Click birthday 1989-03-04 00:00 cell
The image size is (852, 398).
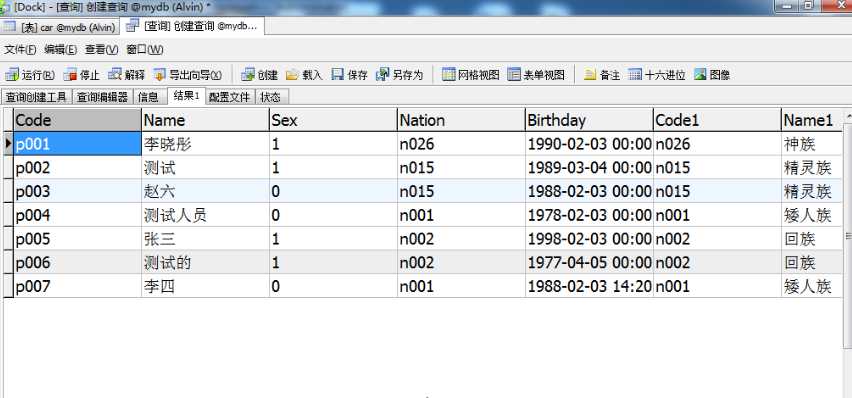(589, 167)
